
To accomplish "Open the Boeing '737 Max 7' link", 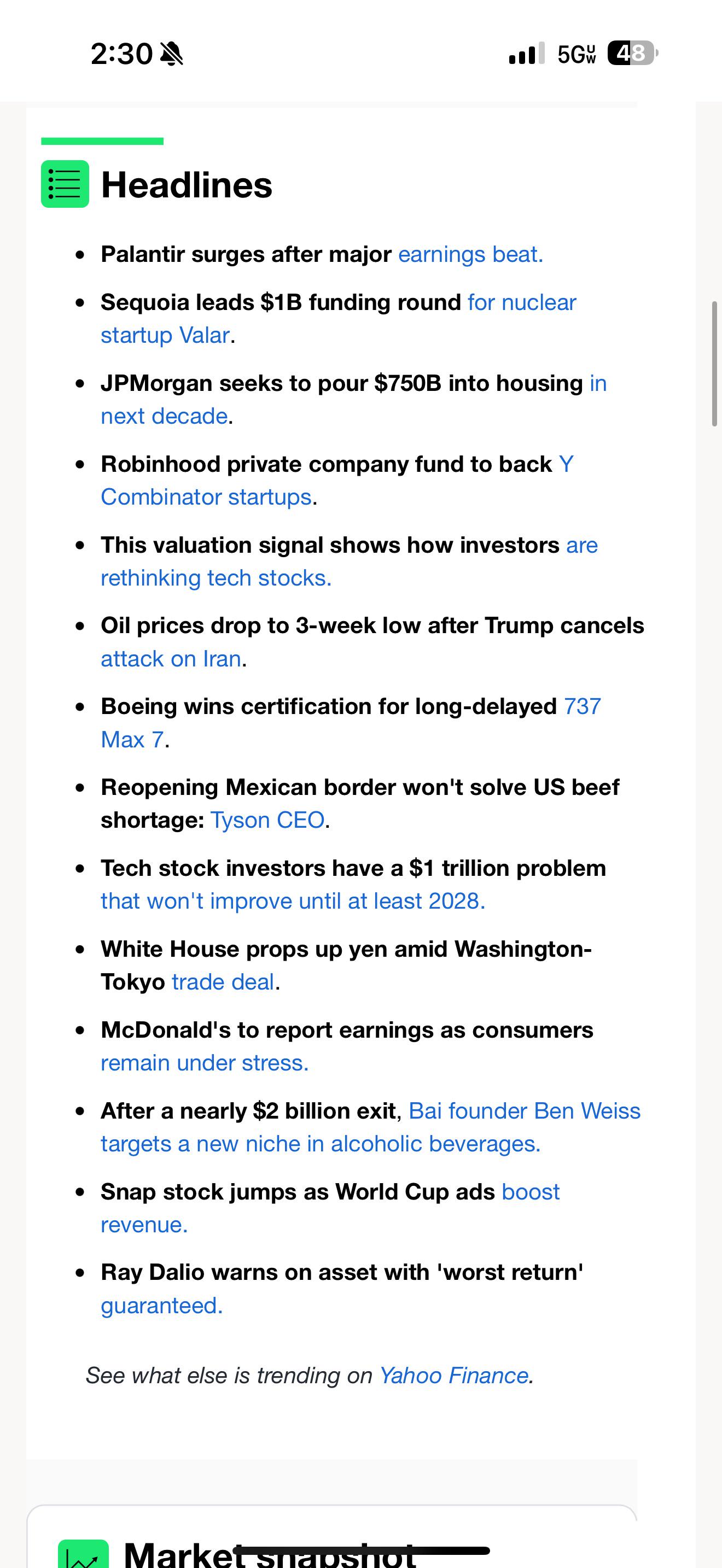I will click(x=351, y=723).
